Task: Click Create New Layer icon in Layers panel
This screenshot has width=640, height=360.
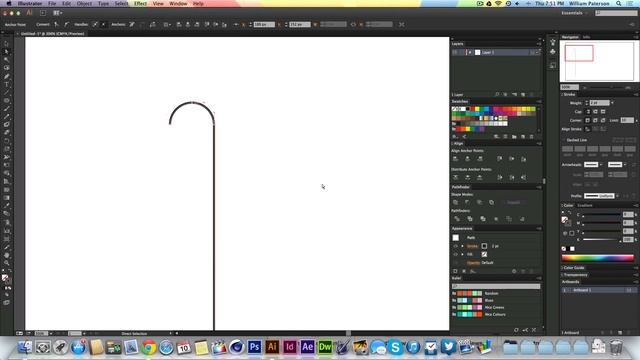Action: pyautogui.click(x=523, y=95)
